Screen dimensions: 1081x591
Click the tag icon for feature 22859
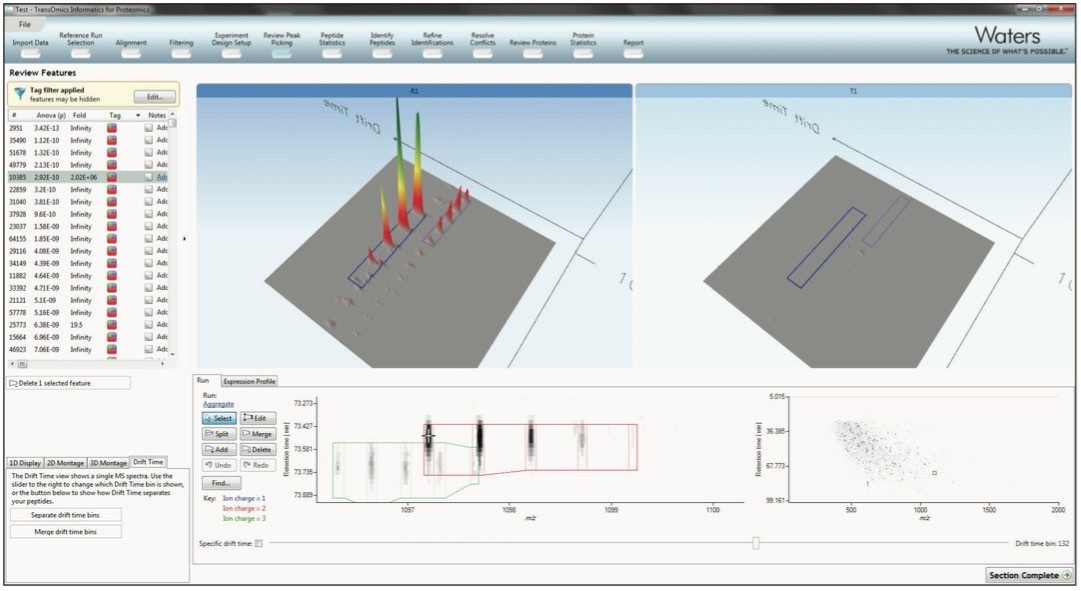click(x=112, y=190)
